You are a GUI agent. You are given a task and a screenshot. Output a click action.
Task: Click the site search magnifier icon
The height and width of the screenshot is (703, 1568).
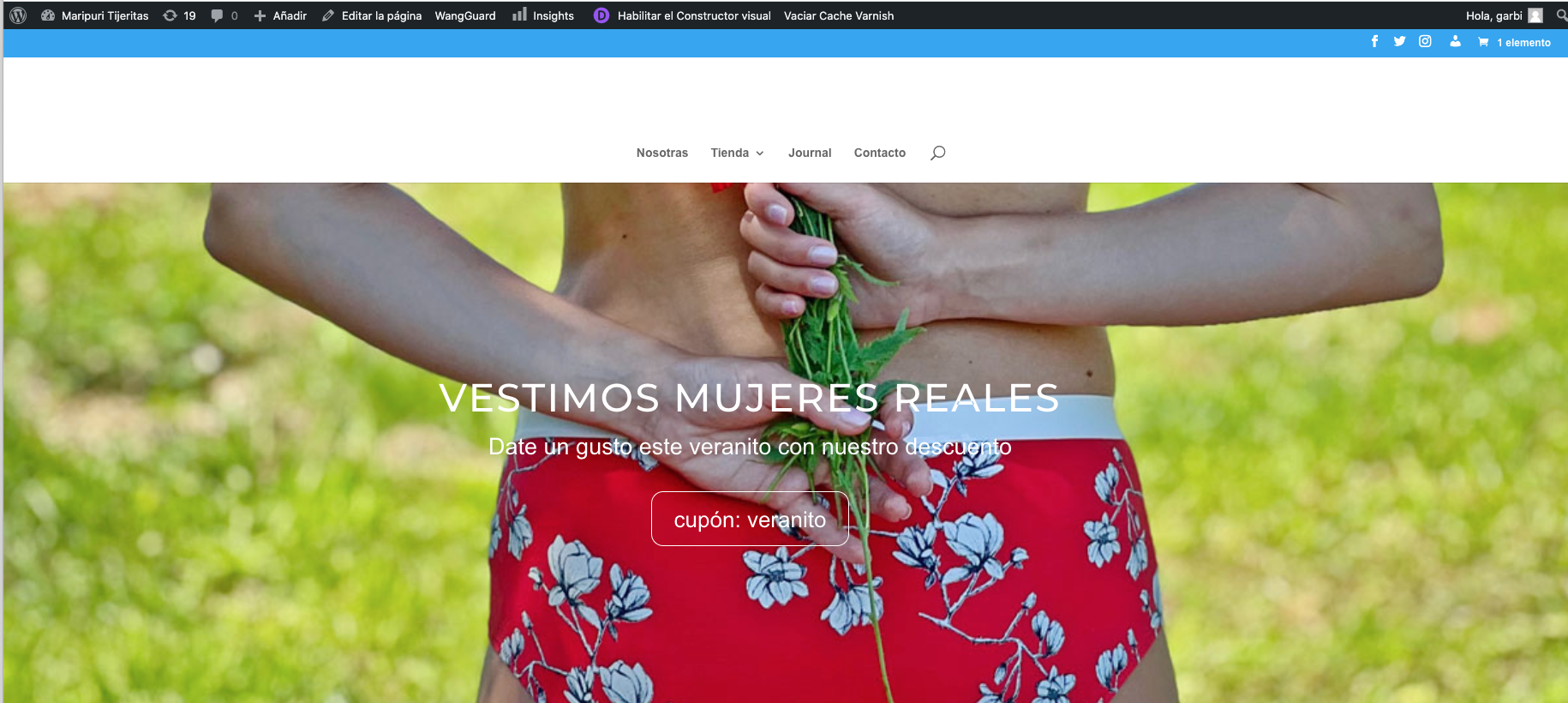pos(938,153)
